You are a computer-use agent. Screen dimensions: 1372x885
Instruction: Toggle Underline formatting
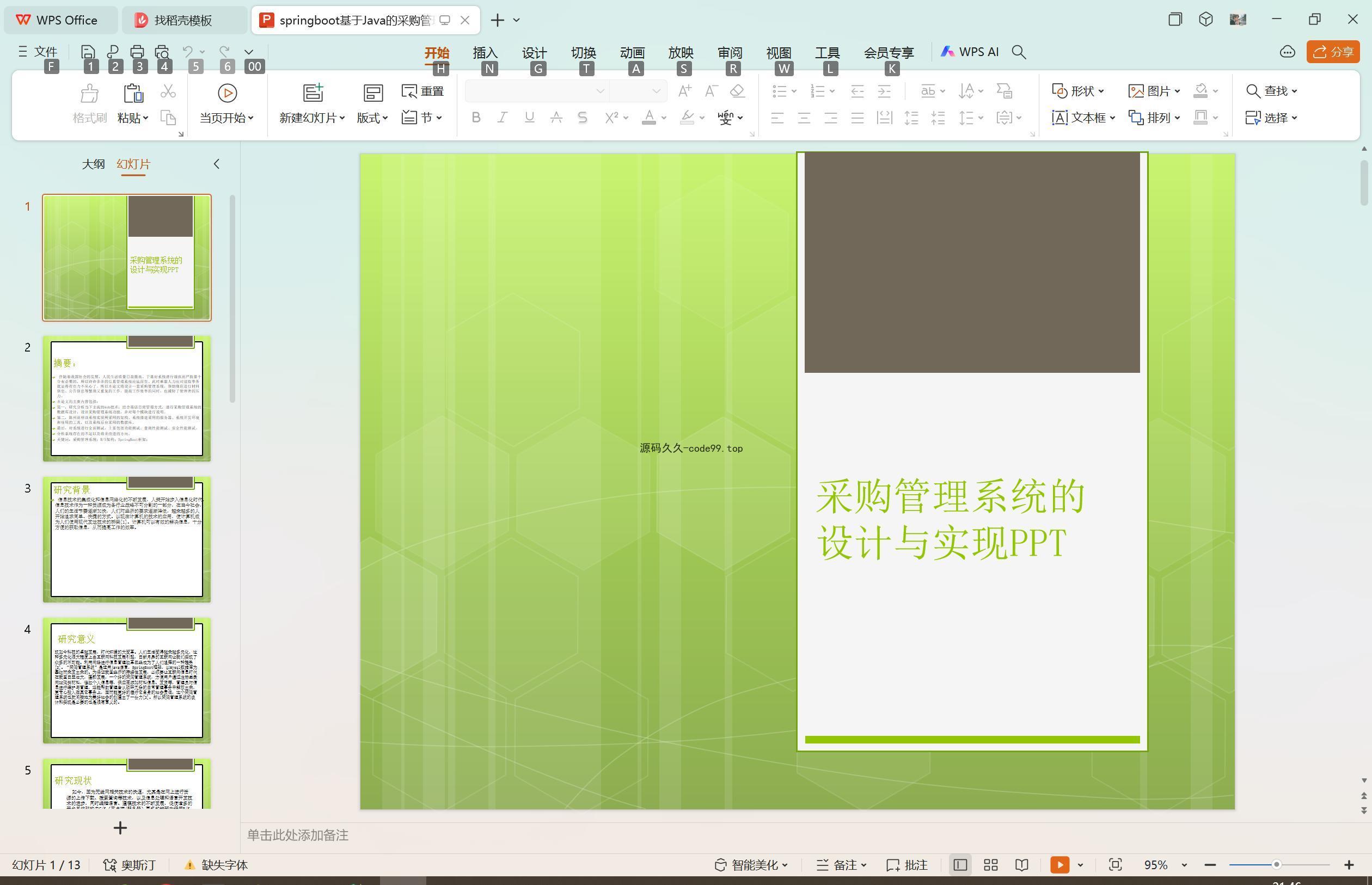click(529, 118)
